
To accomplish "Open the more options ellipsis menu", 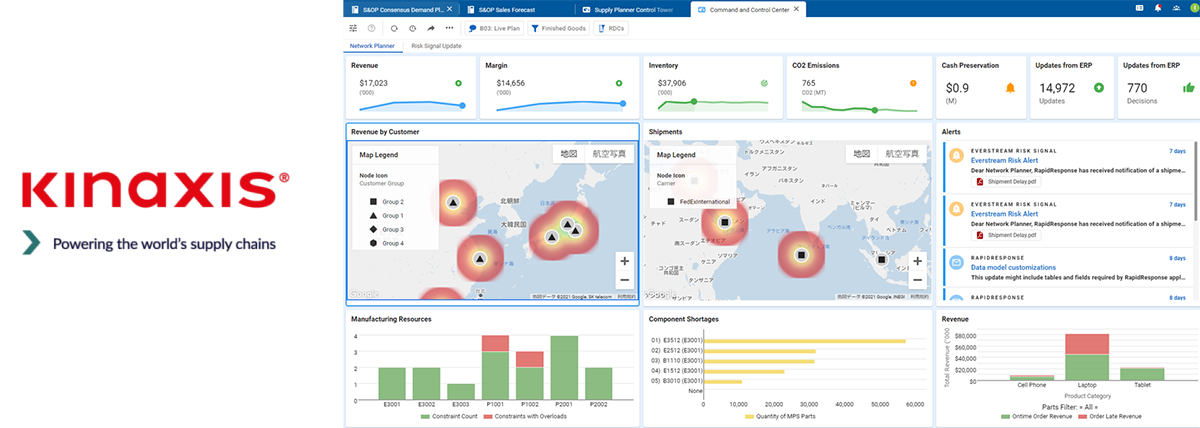I will point(450,28).
